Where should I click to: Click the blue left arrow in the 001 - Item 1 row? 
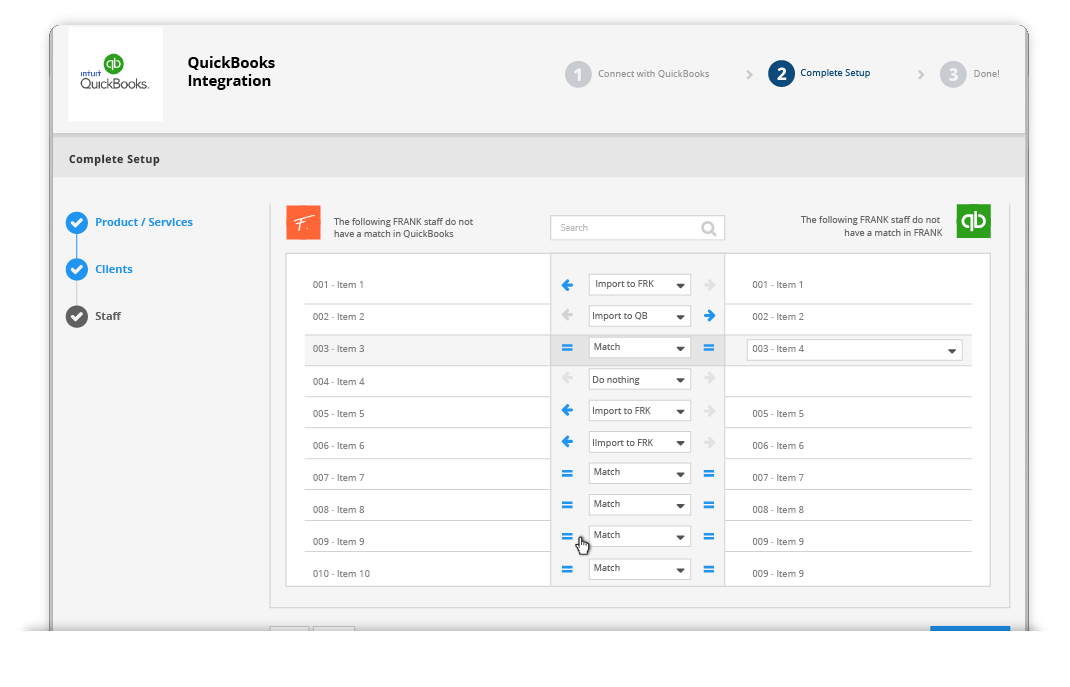coord(567,285)
